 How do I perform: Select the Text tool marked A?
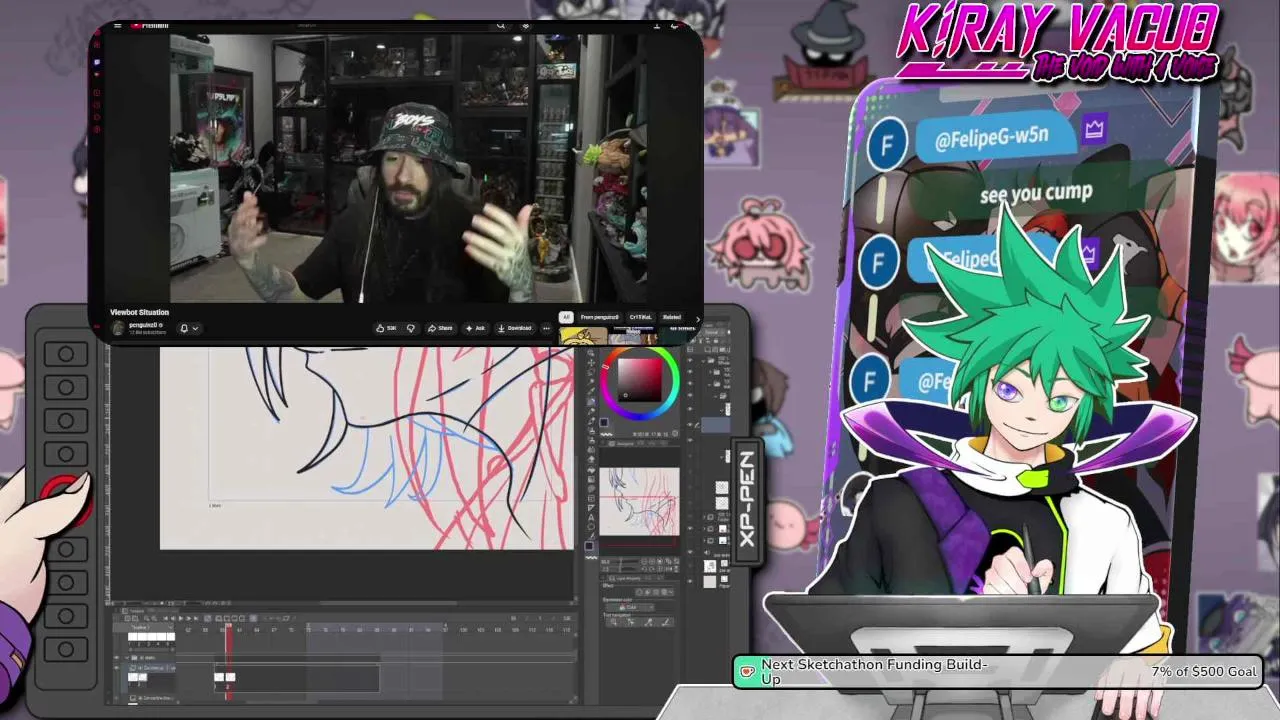(x=591, y=517)
